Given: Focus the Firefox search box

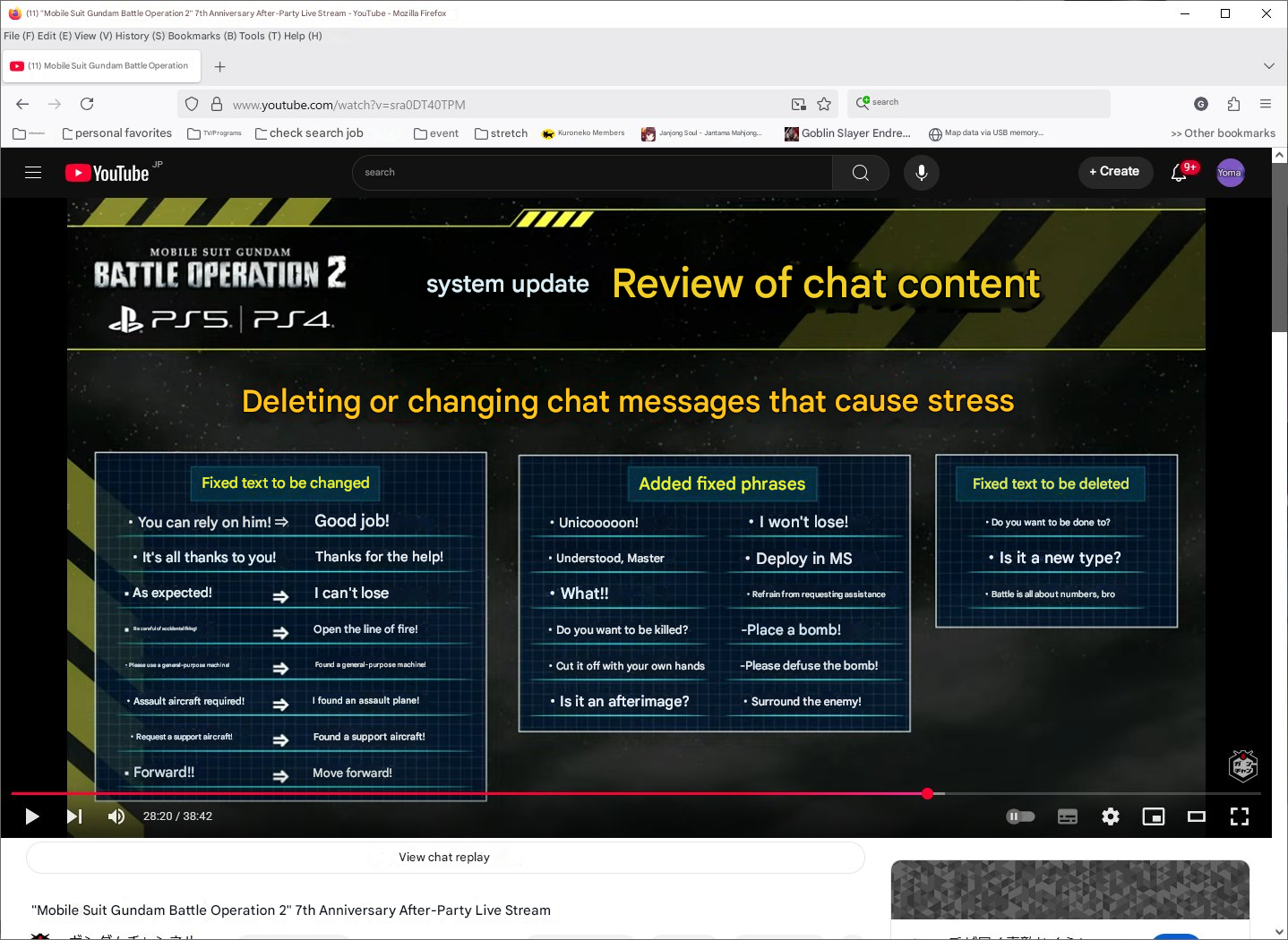Looking at the screenshot, I should [x=980, y=103].
